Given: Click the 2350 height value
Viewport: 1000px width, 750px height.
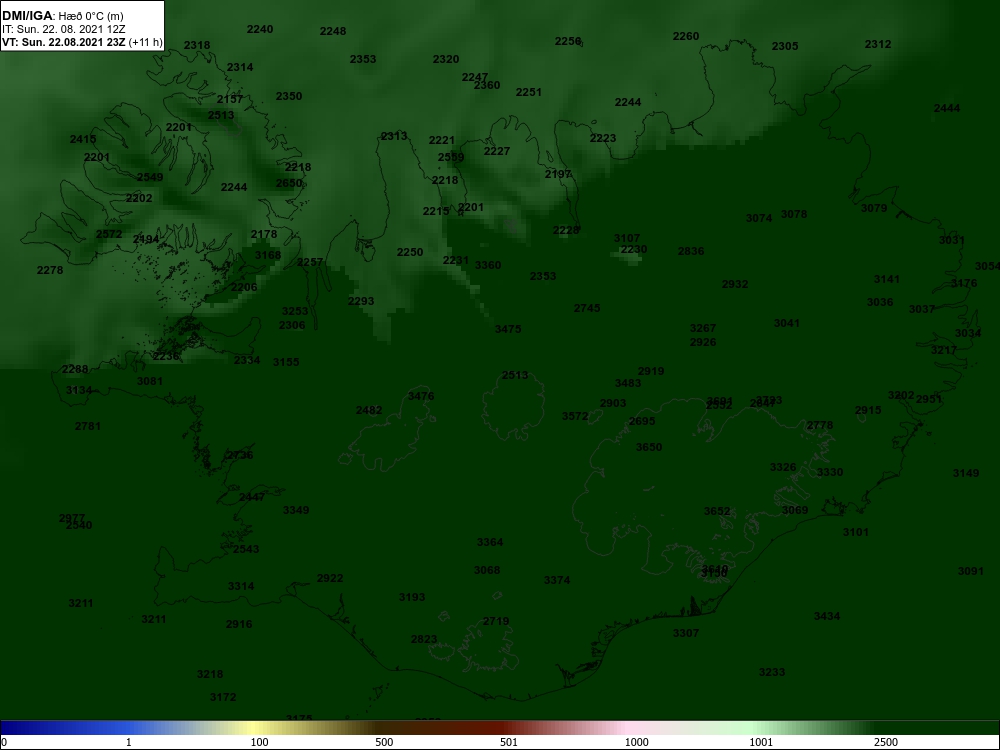Looking at the screenshot, I should pyautogui.click(x=289, y=96).
